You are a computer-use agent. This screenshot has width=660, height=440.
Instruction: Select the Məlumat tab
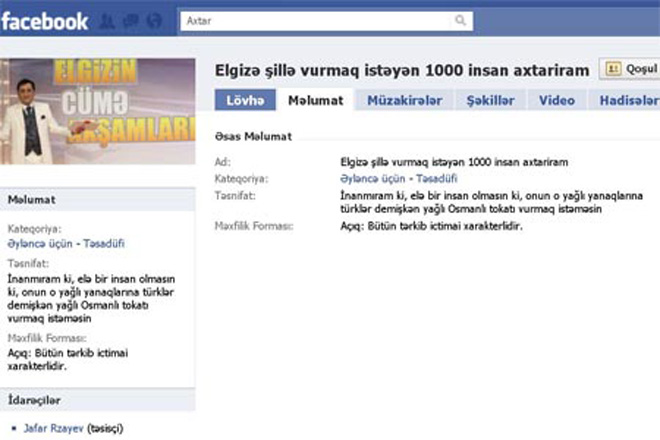[x=315, y=100]
